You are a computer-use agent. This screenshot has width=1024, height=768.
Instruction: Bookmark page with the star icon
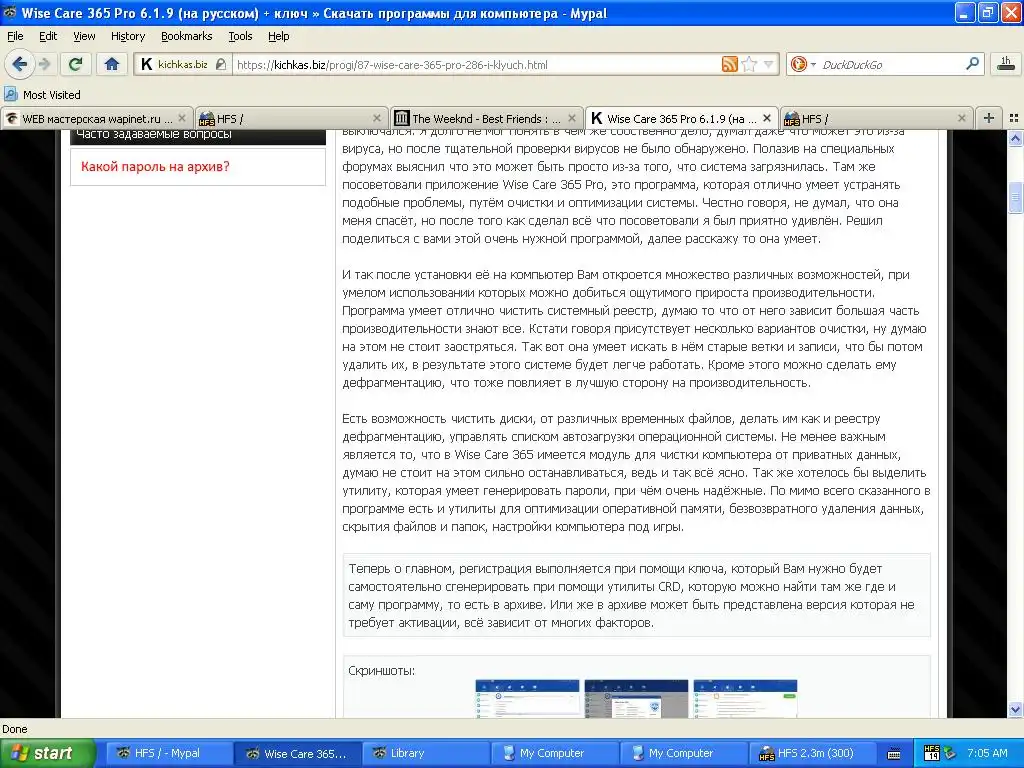tap(749, 64)
